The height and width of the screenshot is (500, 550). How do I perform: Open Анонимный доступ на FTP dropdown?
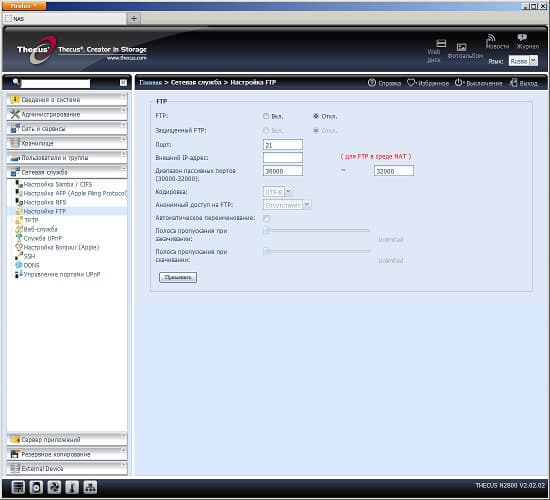pyautogui.click(x=287, y=205)
